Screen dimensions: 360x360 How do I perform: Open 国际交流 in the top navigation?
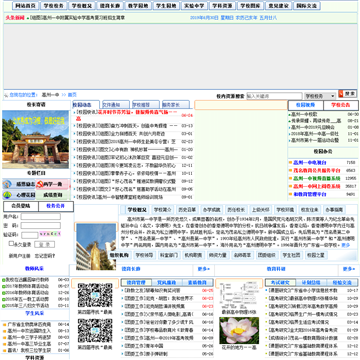pos(307,6)
